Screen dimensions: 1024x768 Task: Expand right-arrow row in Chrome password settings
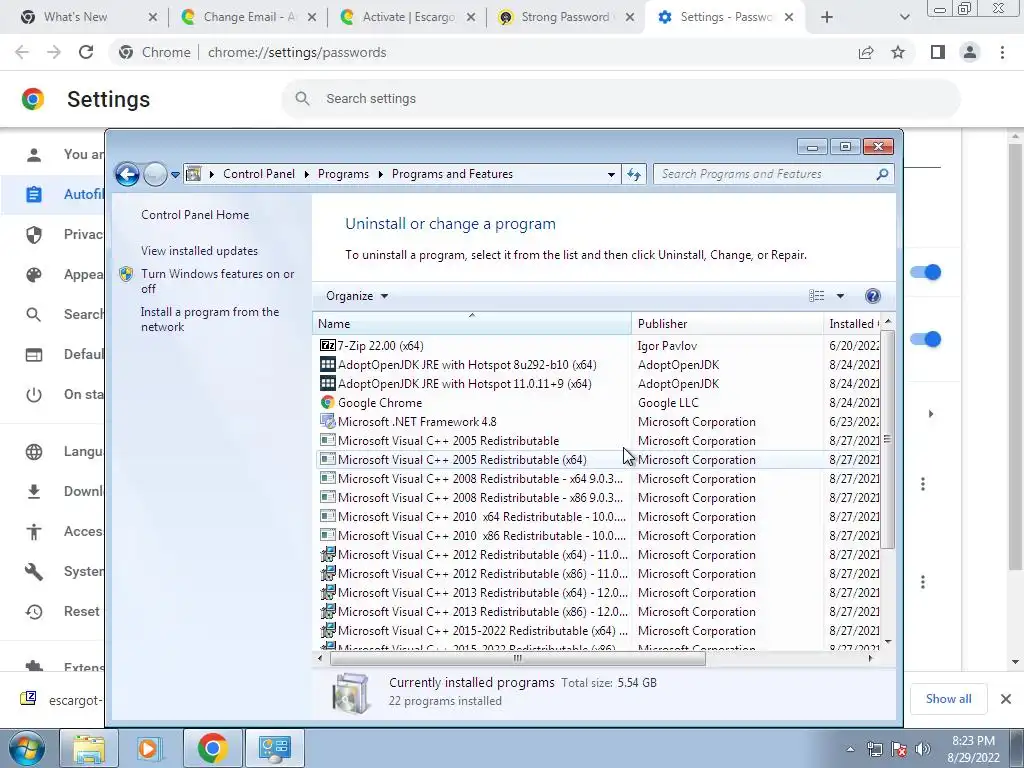coord(931,414)
